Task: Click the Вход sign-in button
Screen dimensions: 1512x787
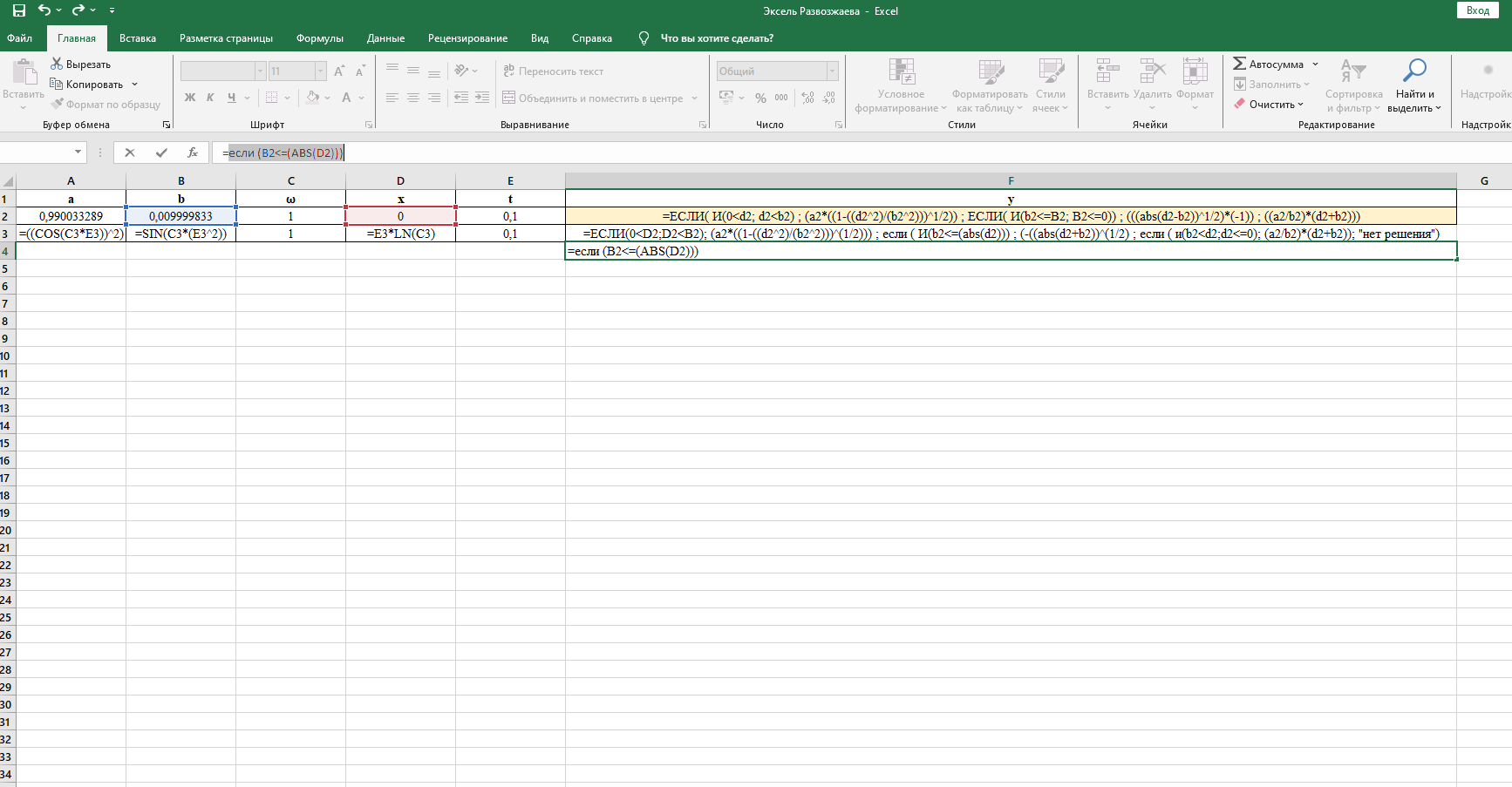Action: [x=1478, y=10]
